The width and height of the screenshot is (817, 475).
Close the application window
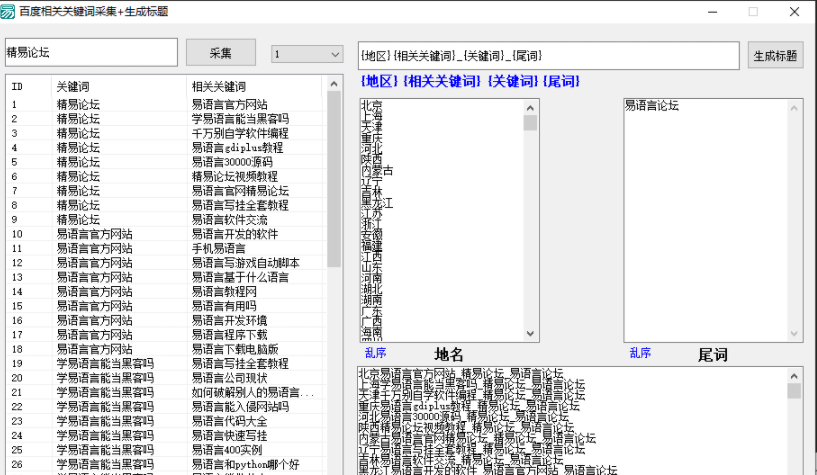click(794, 11)
